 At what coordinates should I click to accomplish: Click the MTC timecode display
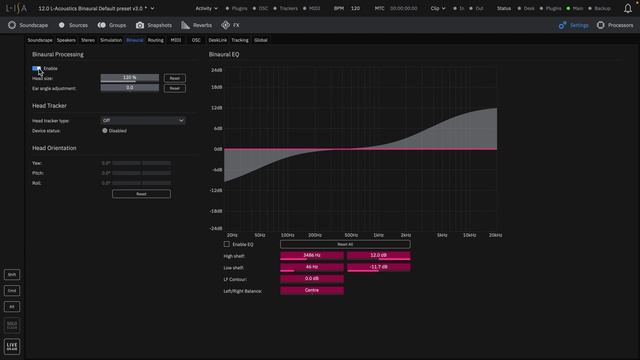[x=403, y=8]
